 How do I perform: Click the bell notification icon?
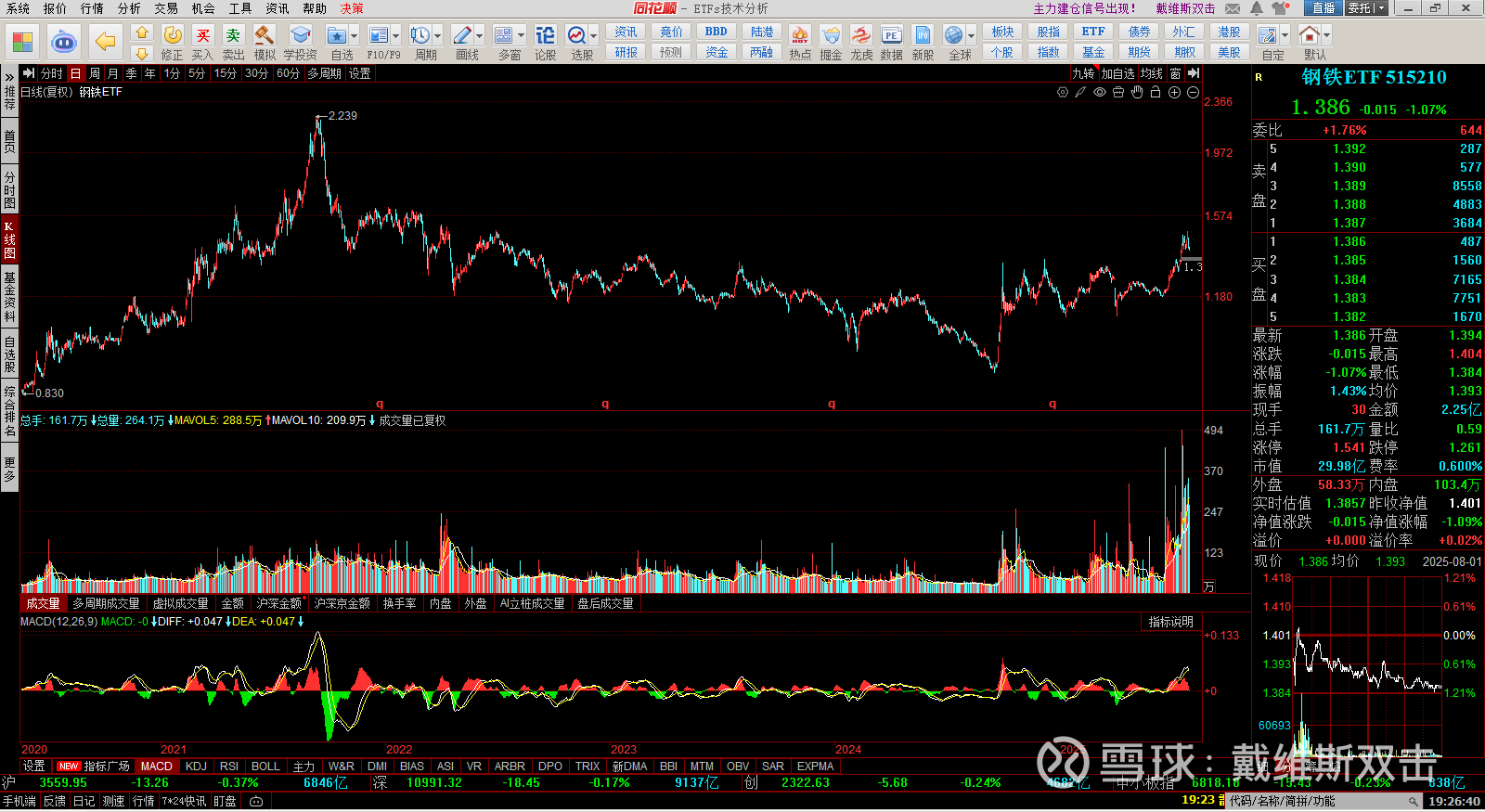click(1256, 7)
